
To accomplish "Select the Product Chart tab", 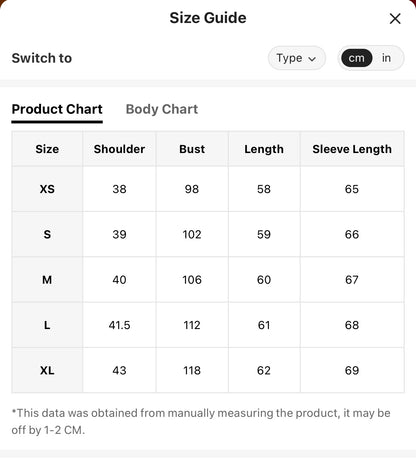I will coord(57,109).
